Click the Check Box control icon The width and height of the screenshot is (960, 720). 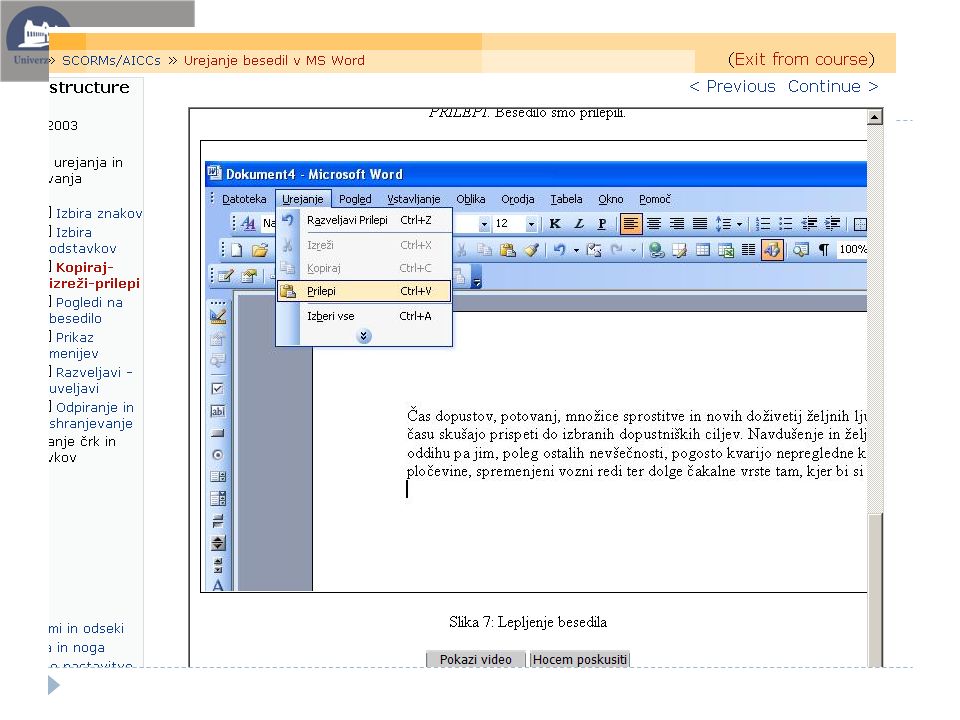point(217,388)
